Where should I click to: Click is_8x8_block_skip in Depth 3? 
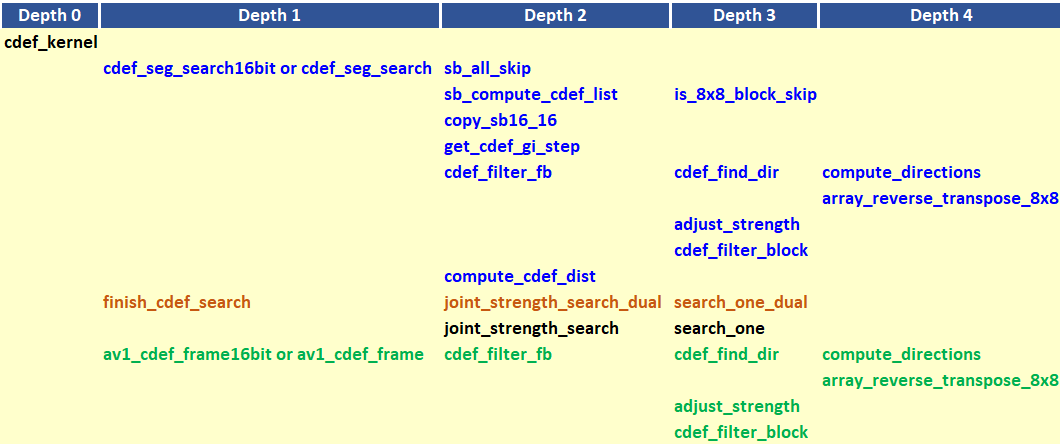[x=745, y=94]
